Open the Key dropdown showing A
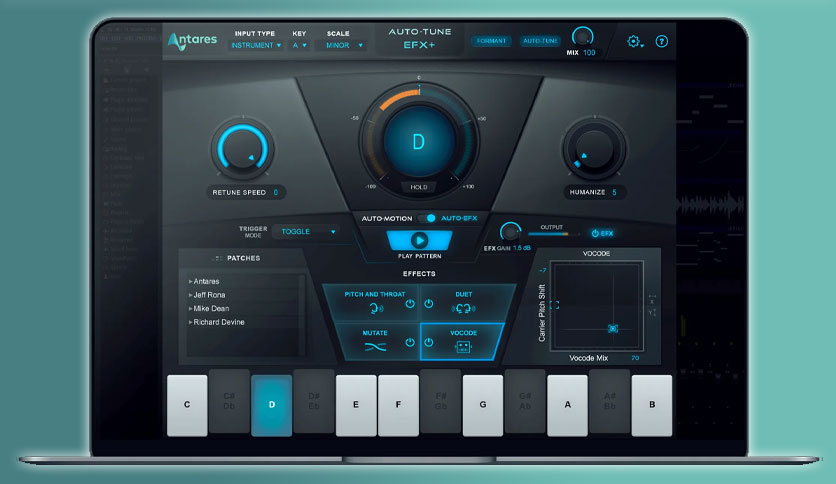This screenshot has height=484, width=836. [300, 46]
